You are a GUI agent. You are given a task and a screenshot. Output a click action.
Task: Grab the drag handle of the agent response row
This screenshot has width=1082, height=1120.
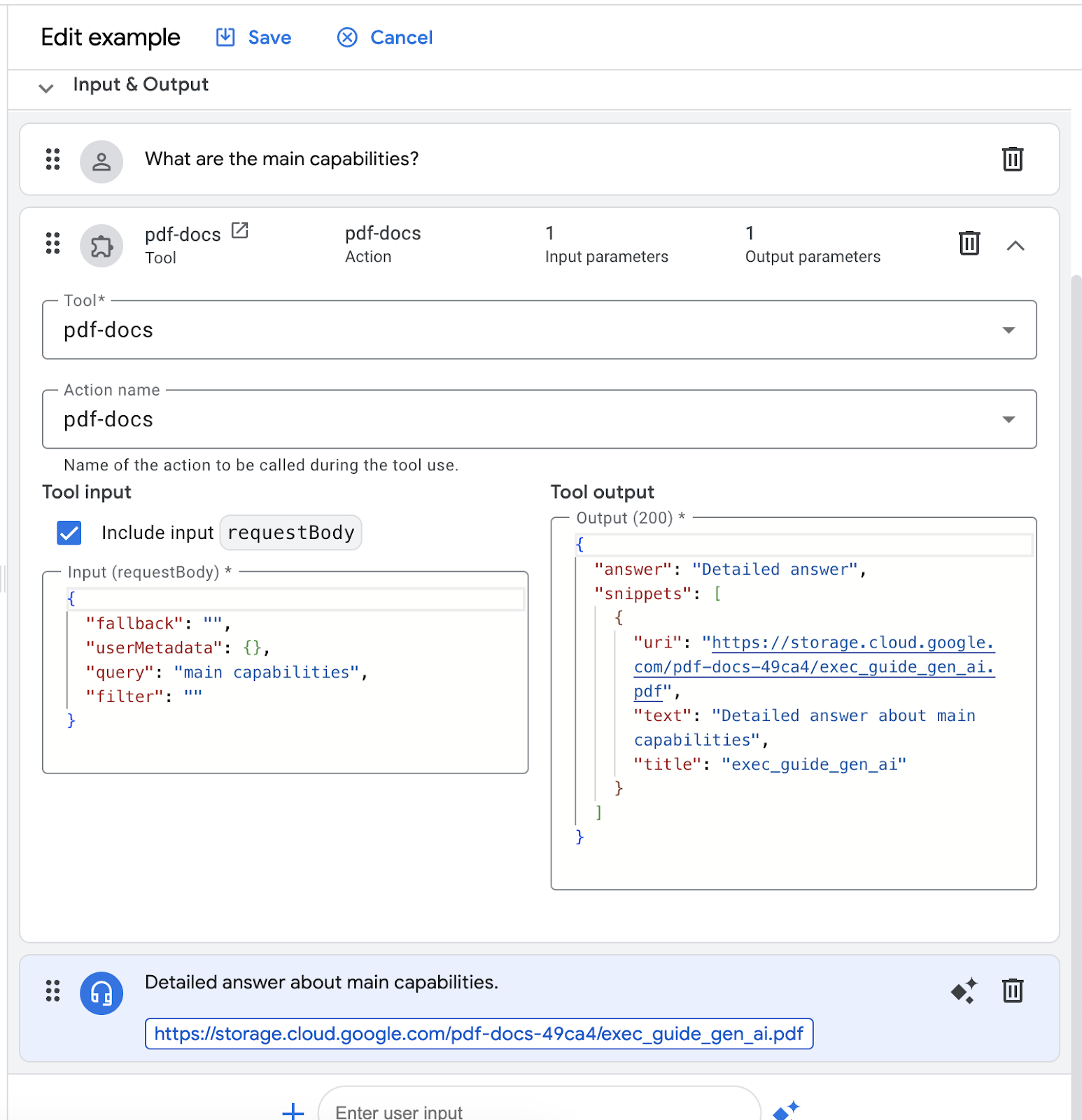coord(52,990)
